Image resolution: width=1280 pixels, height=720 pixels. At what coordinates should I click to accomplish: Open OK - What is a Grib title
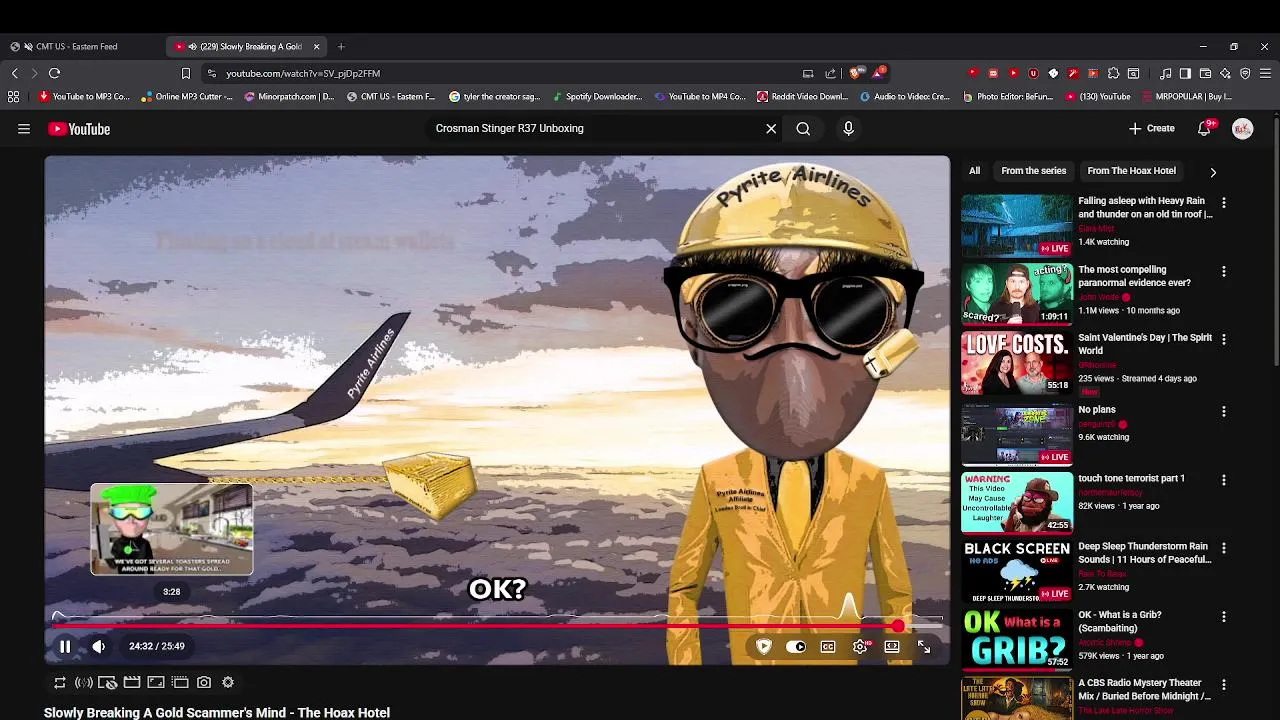click(x=1120, y=621)
